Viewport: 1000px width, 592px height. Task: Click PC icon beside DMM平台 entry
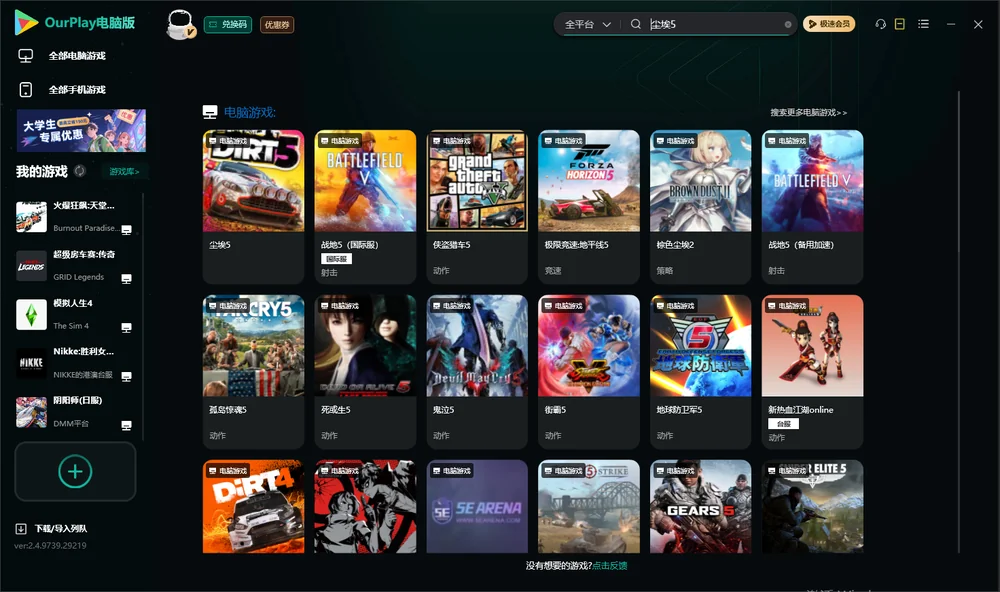pos(126,426)
